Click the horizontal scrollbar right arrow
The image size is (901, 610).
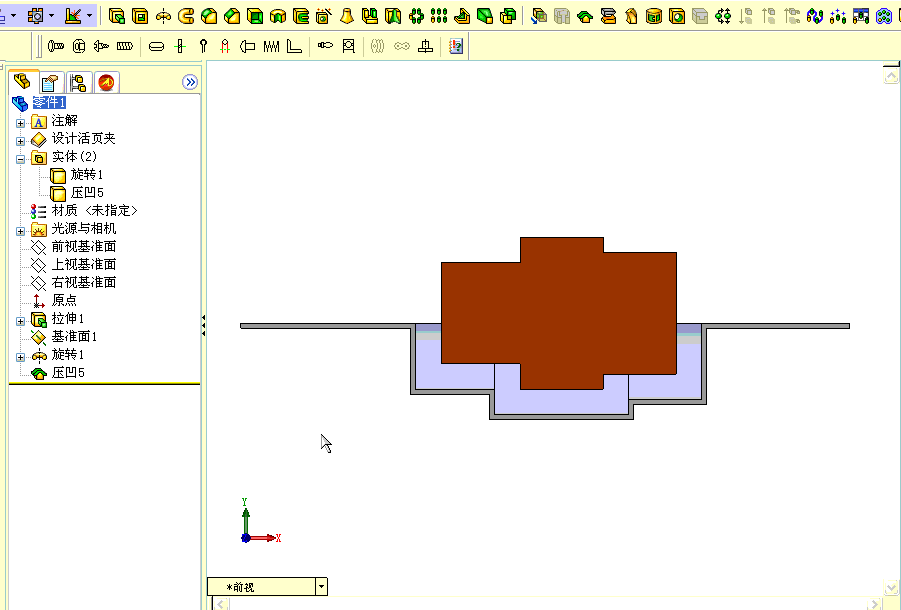coord(875,604)
